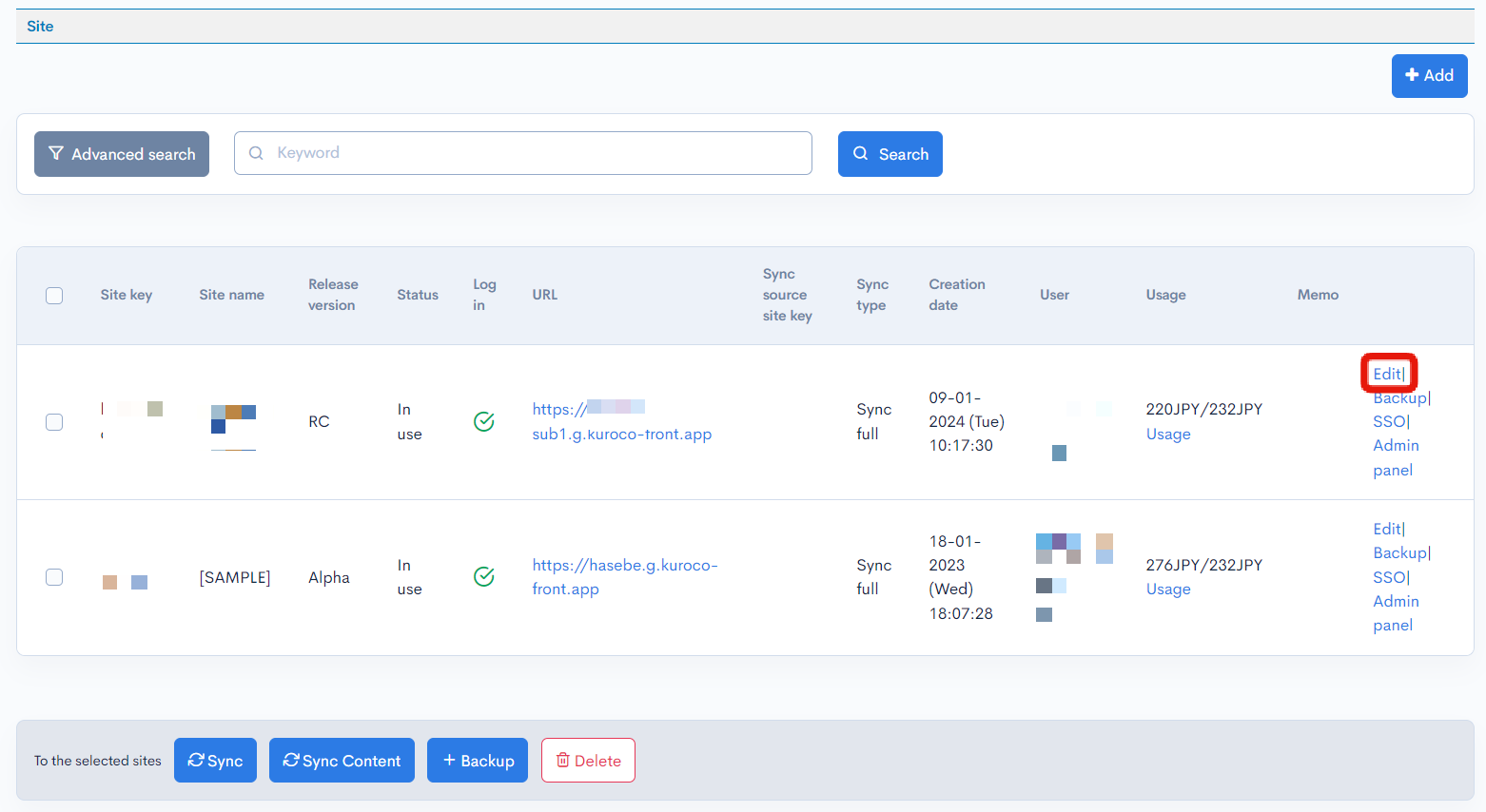Screen dimensions: 1486x812
Task: Click the 220JPY/232JPY usage value
Action: [x=1204, y=409]
